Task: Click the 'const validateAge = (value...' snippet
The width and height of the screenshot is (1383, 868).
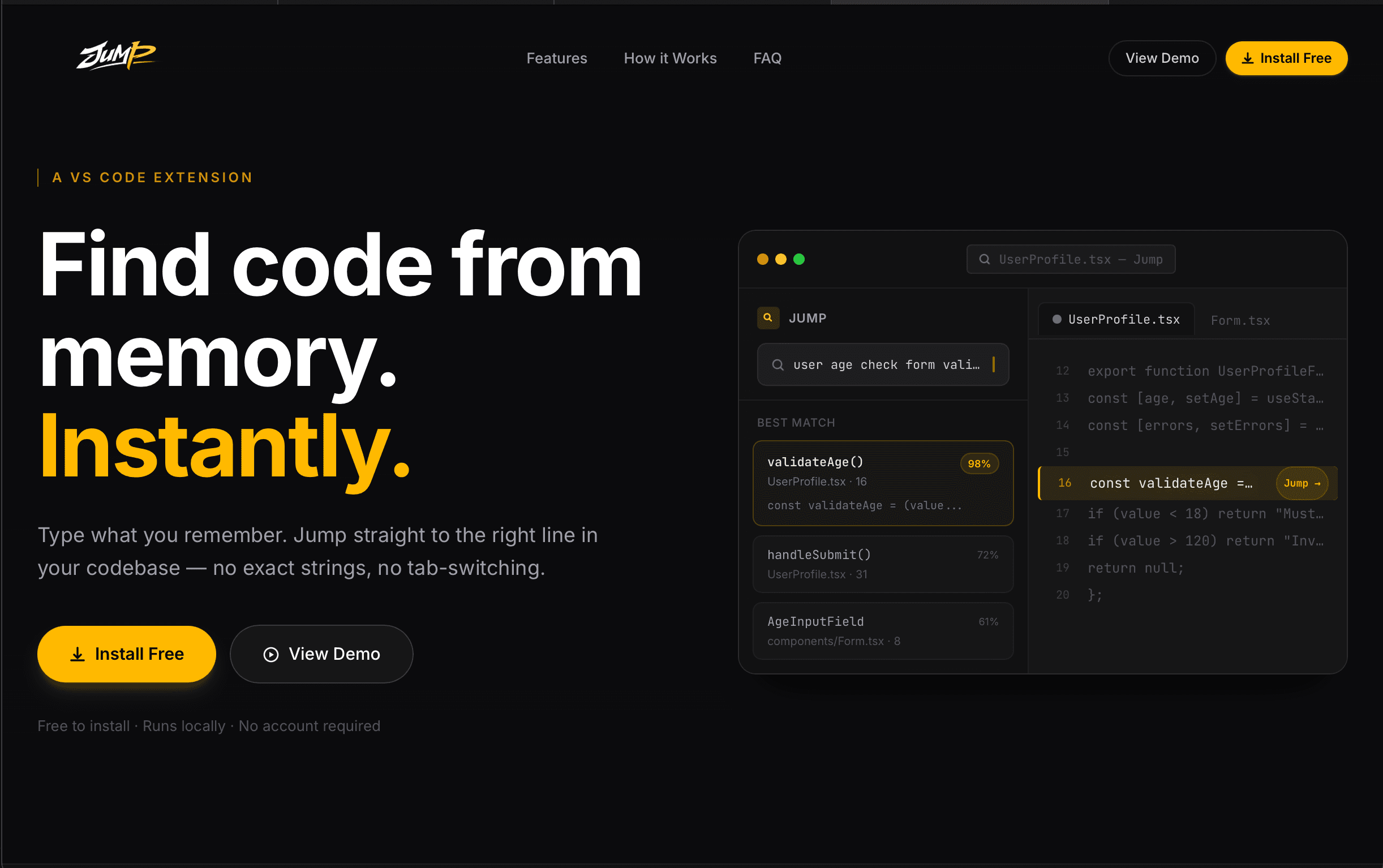Action: point(864,505)
